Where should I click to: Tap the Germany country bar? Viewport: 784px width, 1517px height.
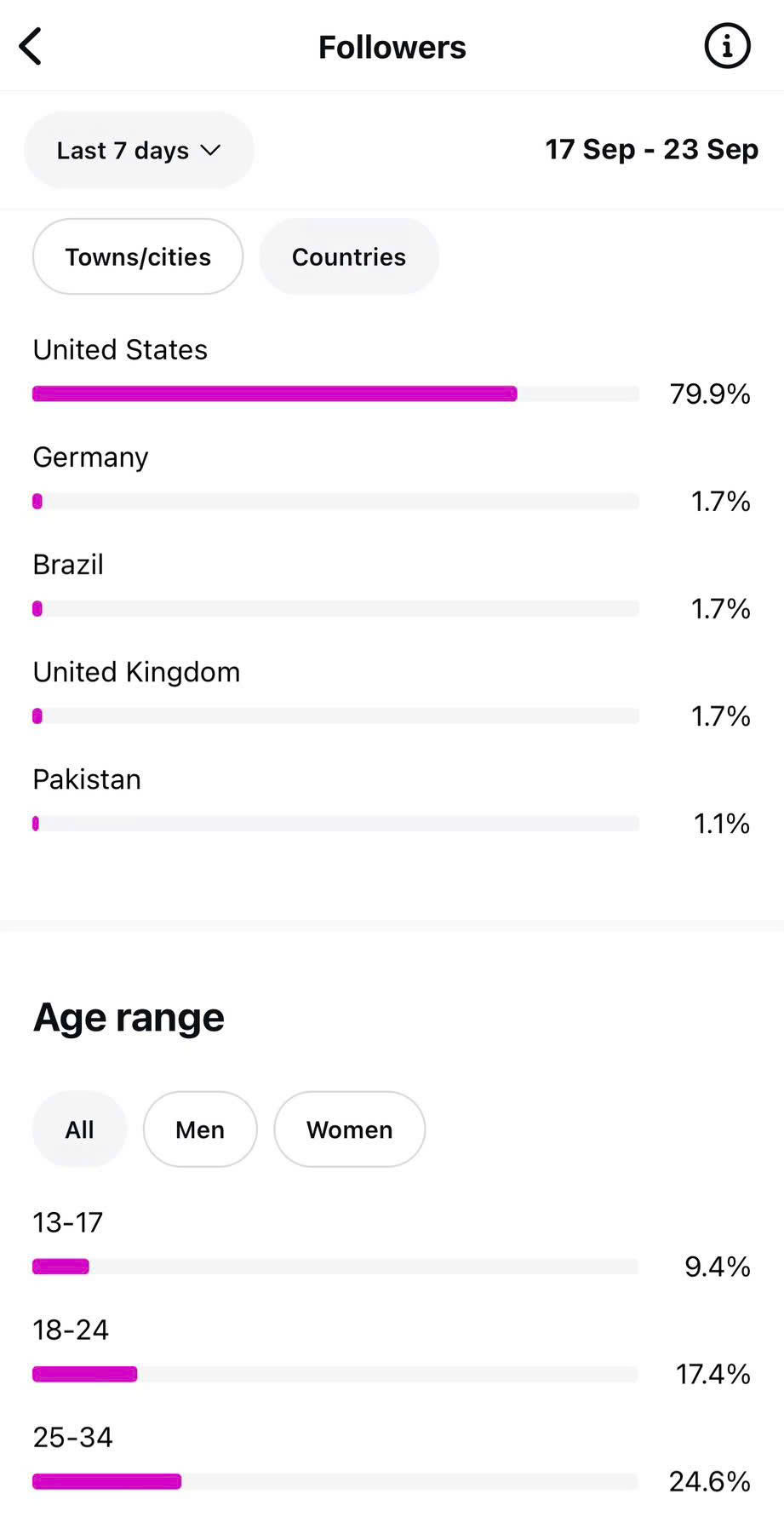coord(335,502)
